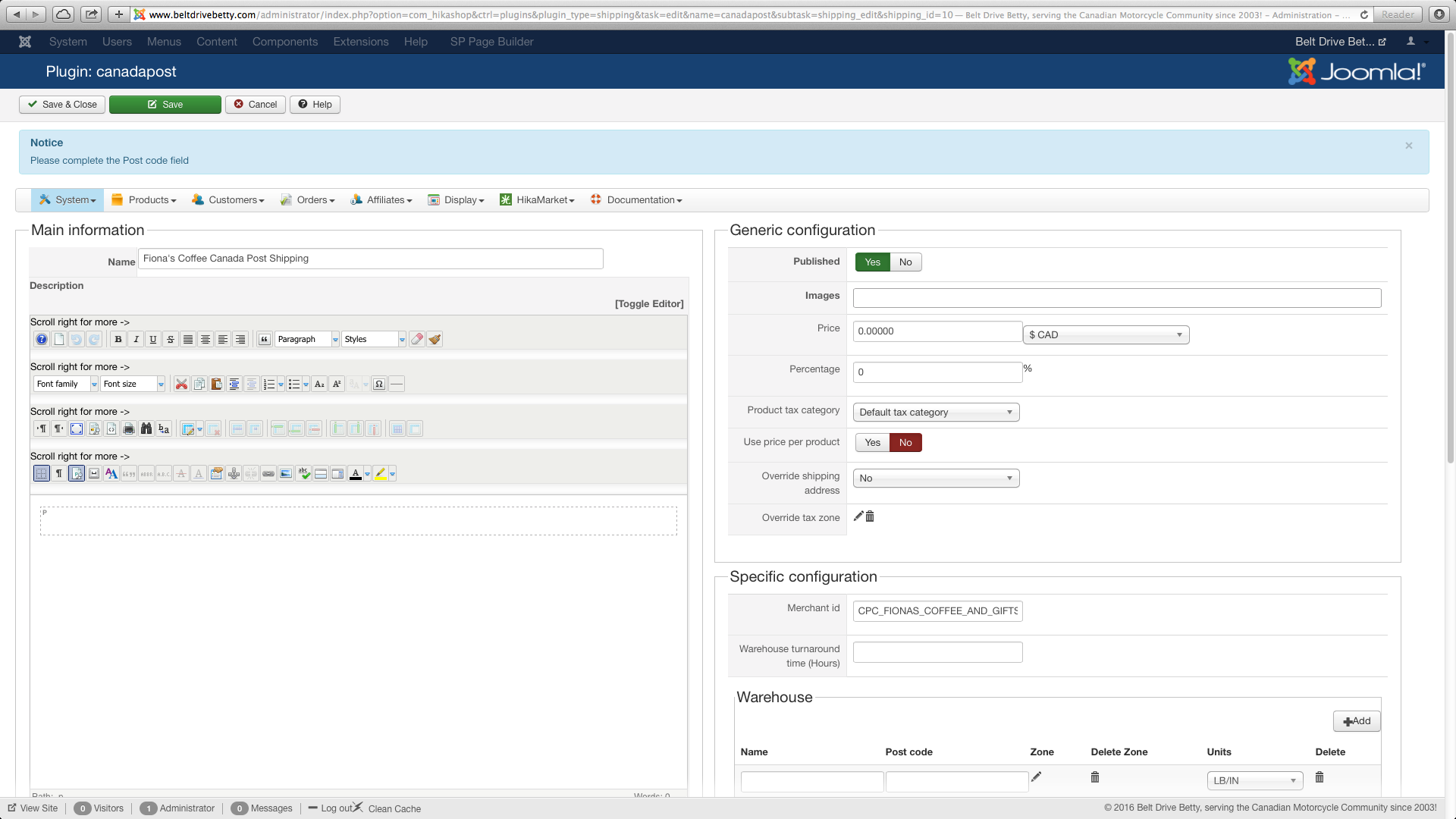This screenshot has width=1456, height=819.
Task: Click the binoculars Find icon
Action: tap(146, 428)
